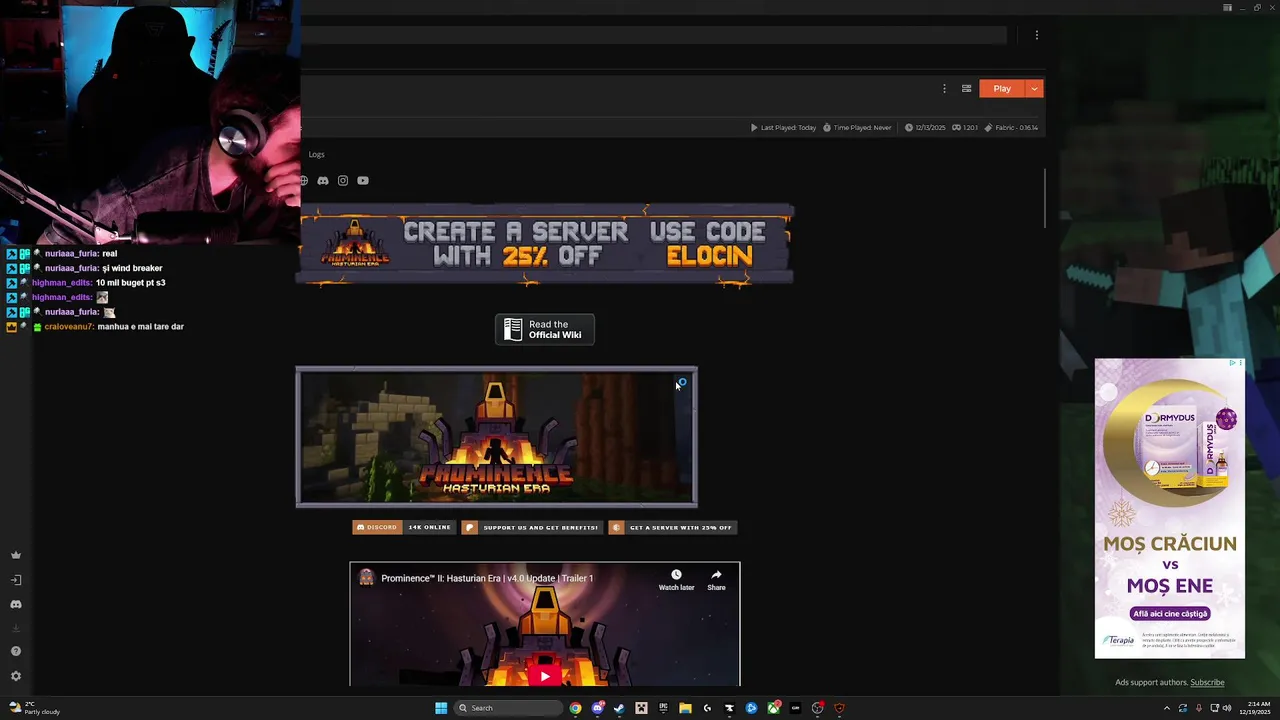Show hidden system tray icons chevron
This screenshot has width=1280, height=720.
(x=1166, y=708)
